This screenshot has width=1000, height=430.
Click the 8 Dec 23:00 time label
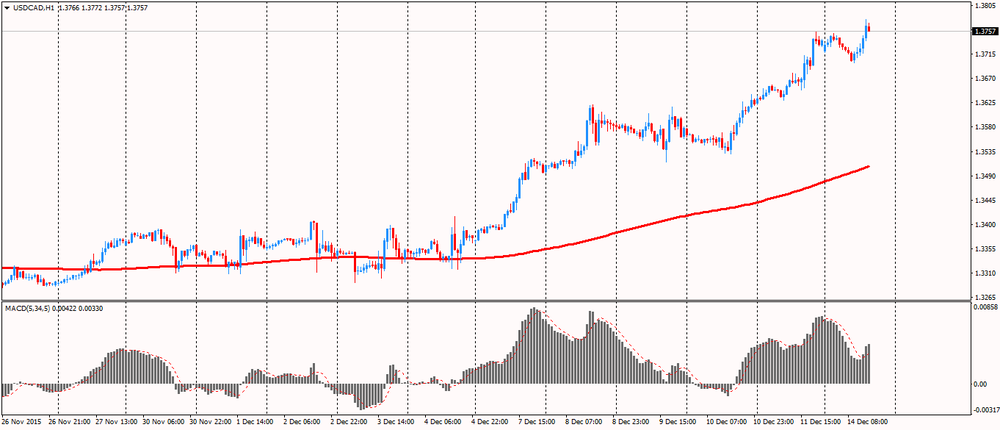pyautogui.click(x=631, y=422)
